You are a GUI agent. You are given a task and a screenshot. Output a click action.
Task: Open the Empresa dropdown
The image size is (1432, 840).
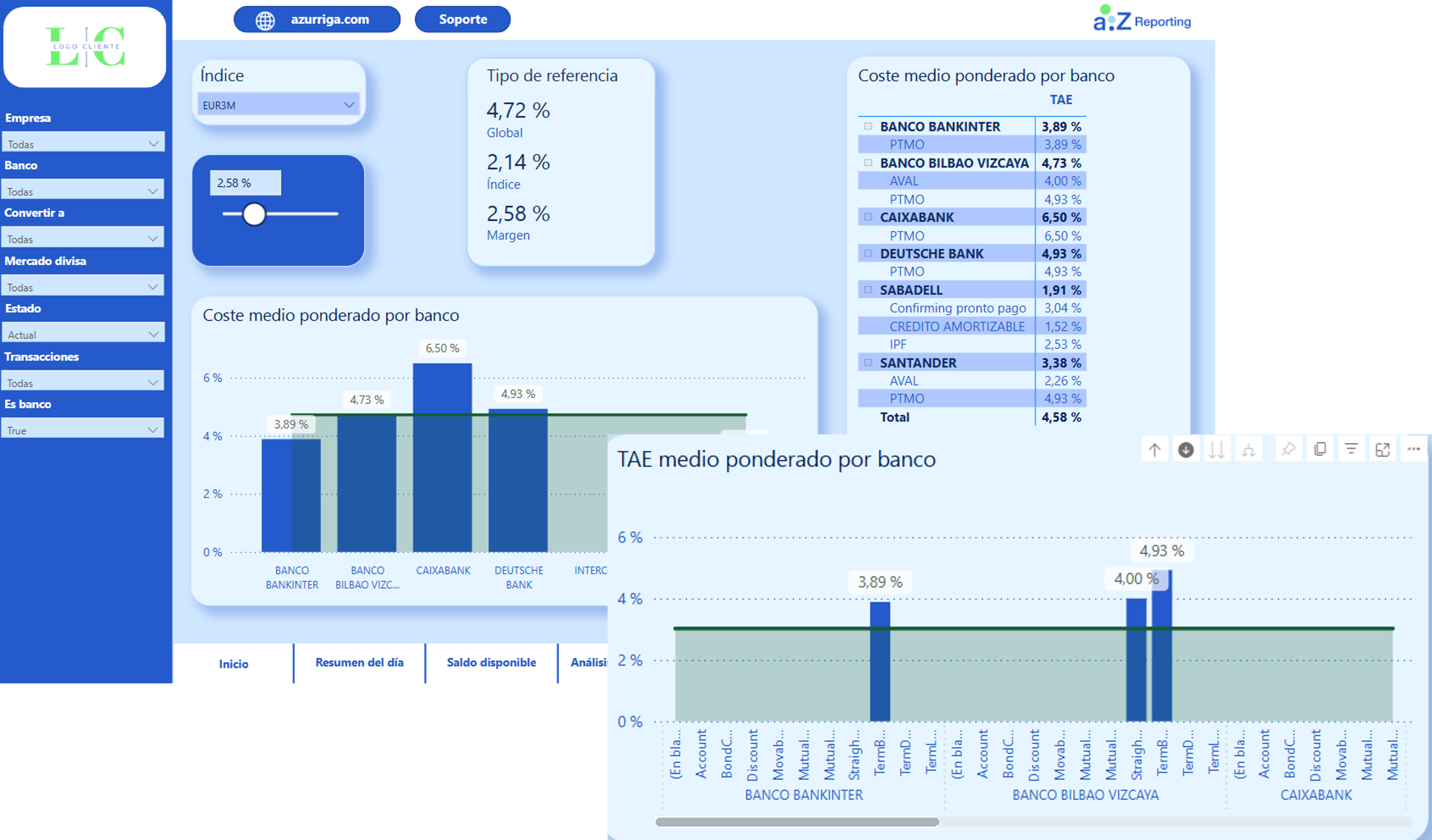point(83,143)
